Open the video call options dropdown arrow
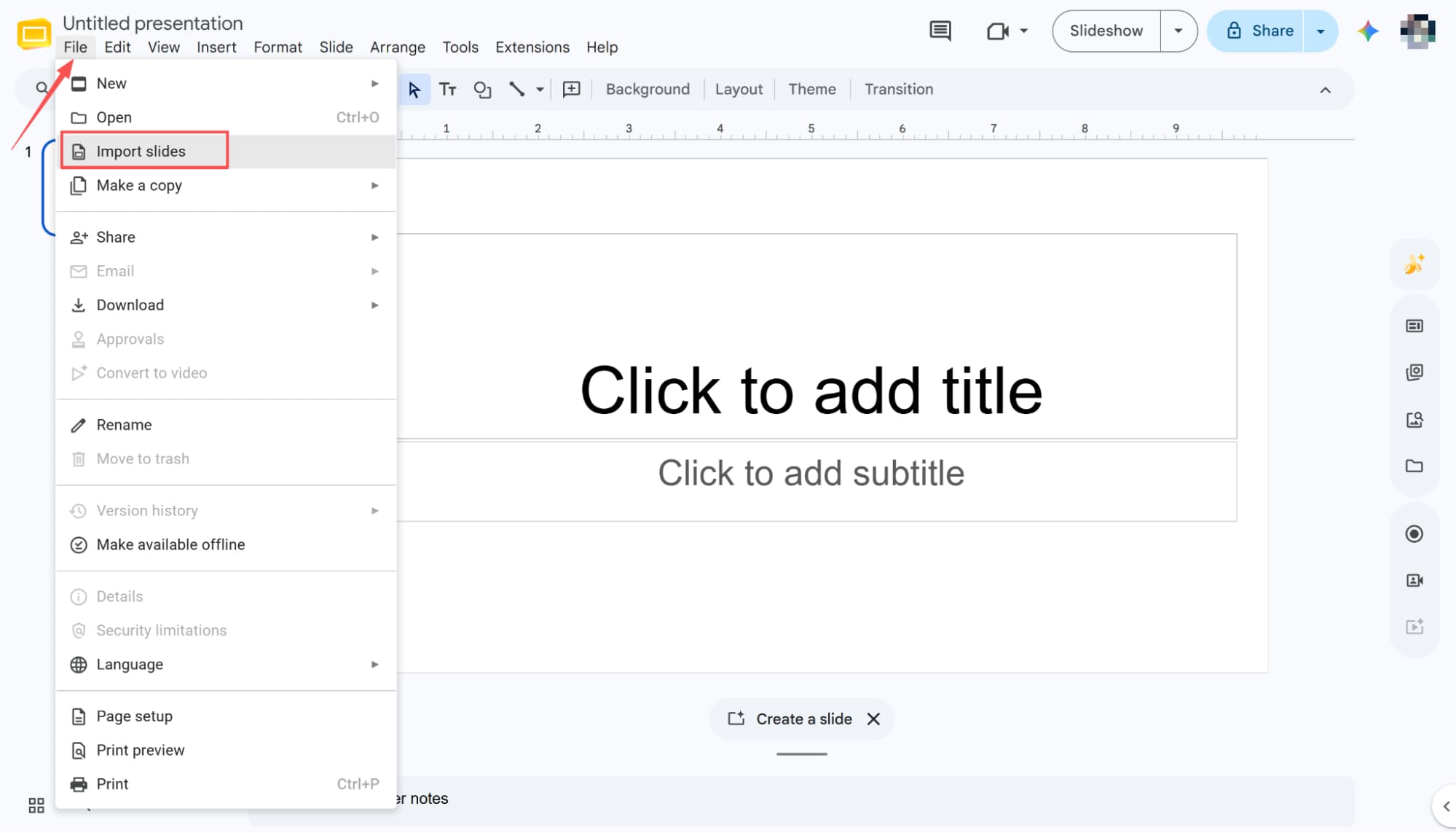The height and width of the screenshot is (833, 1456). coord(1024,31)
